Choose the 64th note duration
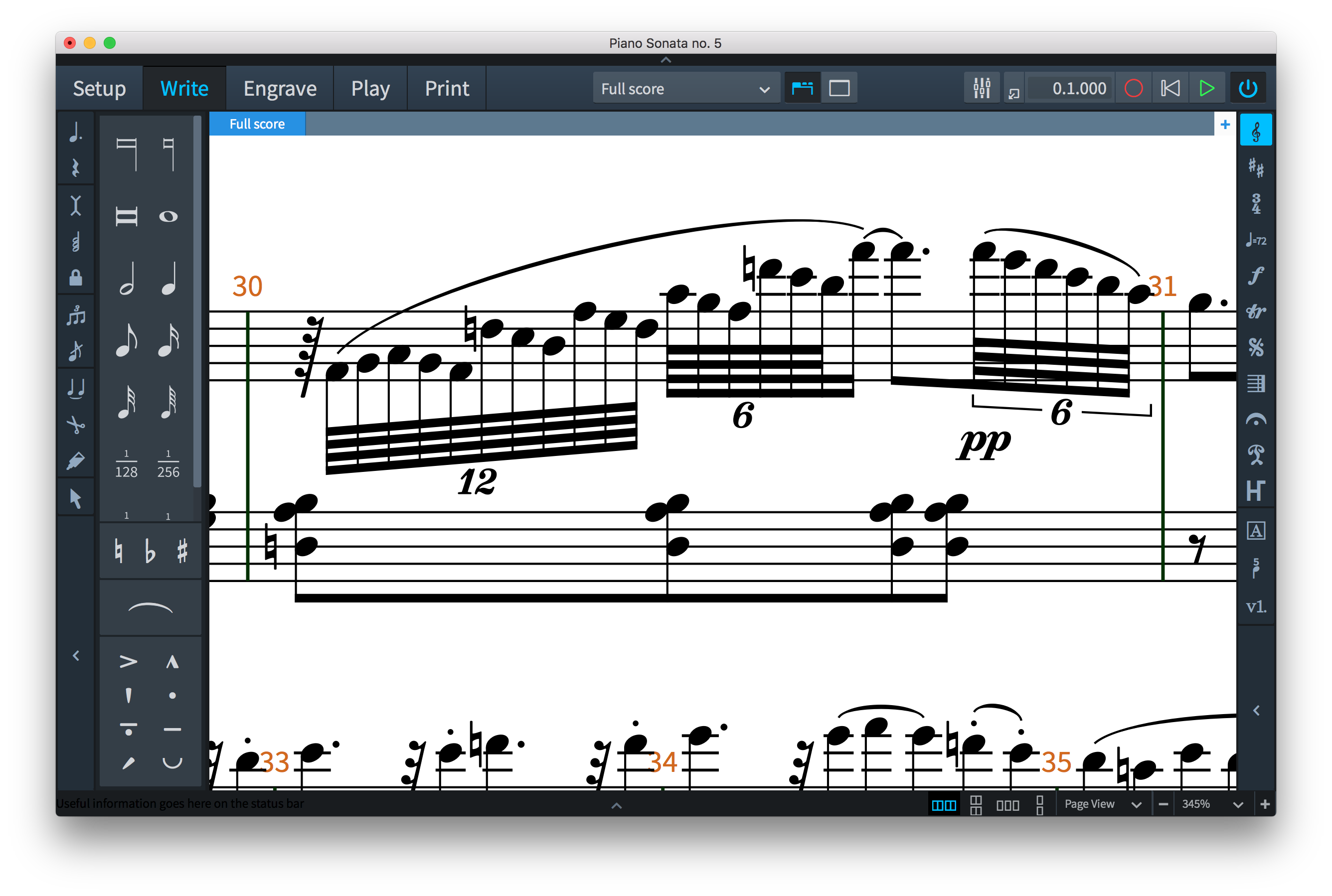Image resolution: width=1332 pixels, height=896 pixels. pyautogui.click(x=168, y=402)
